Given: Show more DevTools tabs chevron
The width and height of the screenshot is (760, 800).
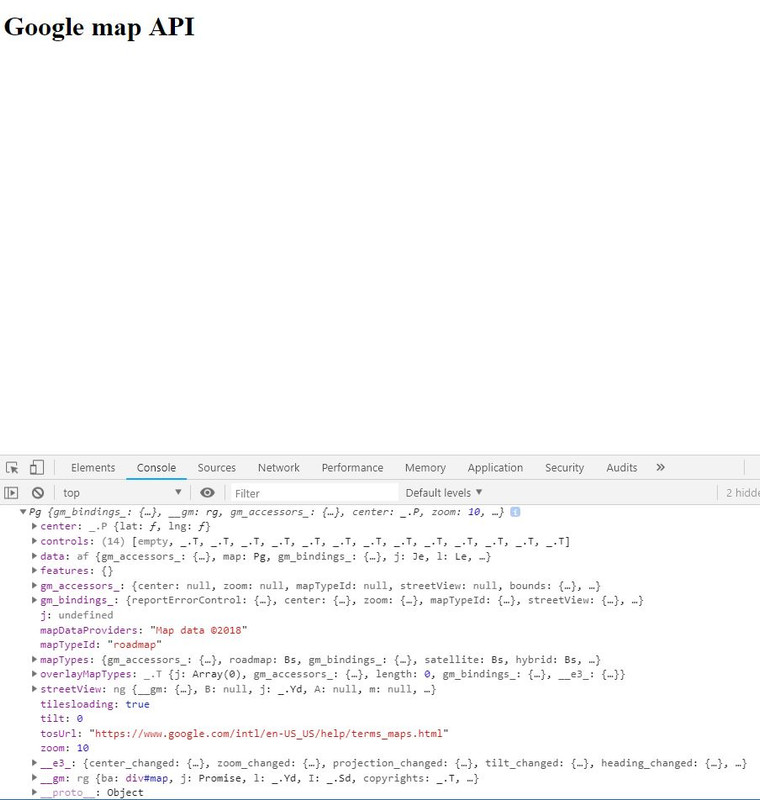Looking at the screenshot, I should pyautogui.click(x=661, y=467).
